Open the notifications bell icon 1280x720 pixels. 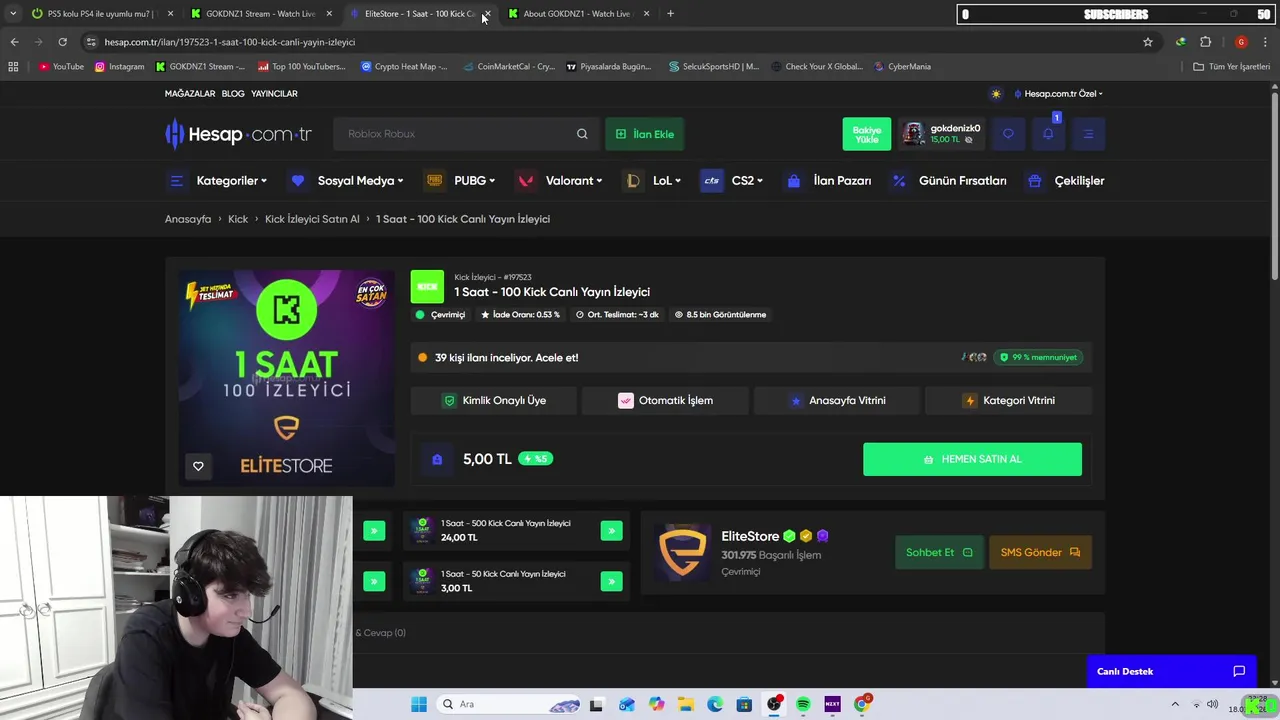click(1048, 134)
